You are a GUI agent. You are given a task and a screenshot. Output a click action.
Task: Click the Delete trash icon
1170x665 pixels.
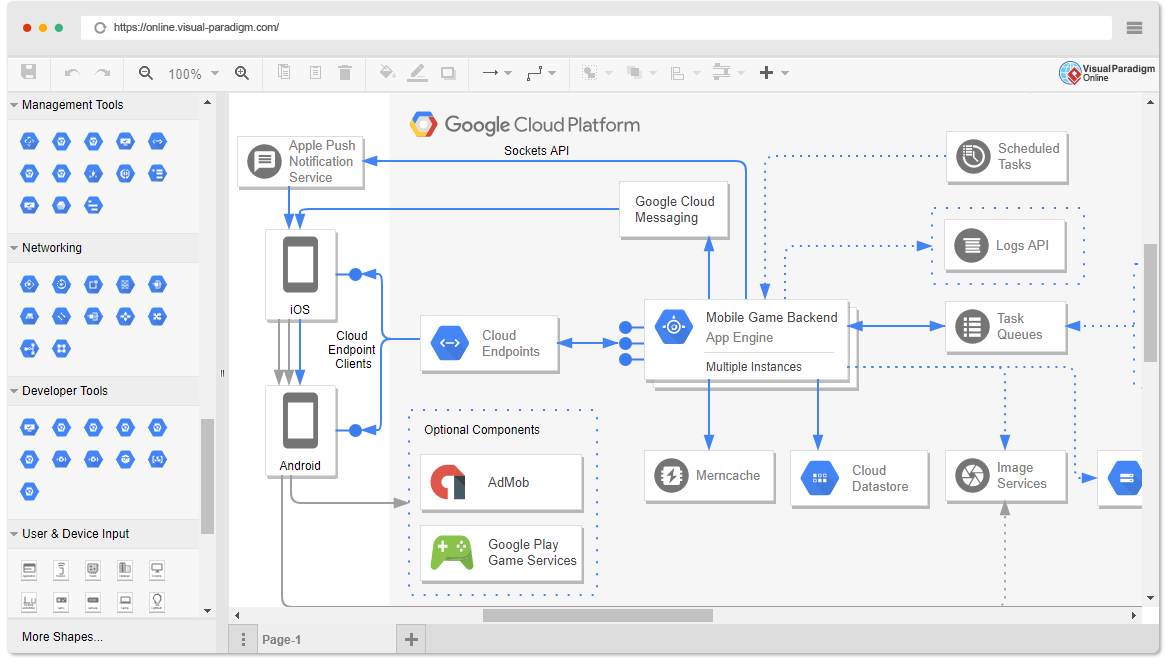coord(345,72)
